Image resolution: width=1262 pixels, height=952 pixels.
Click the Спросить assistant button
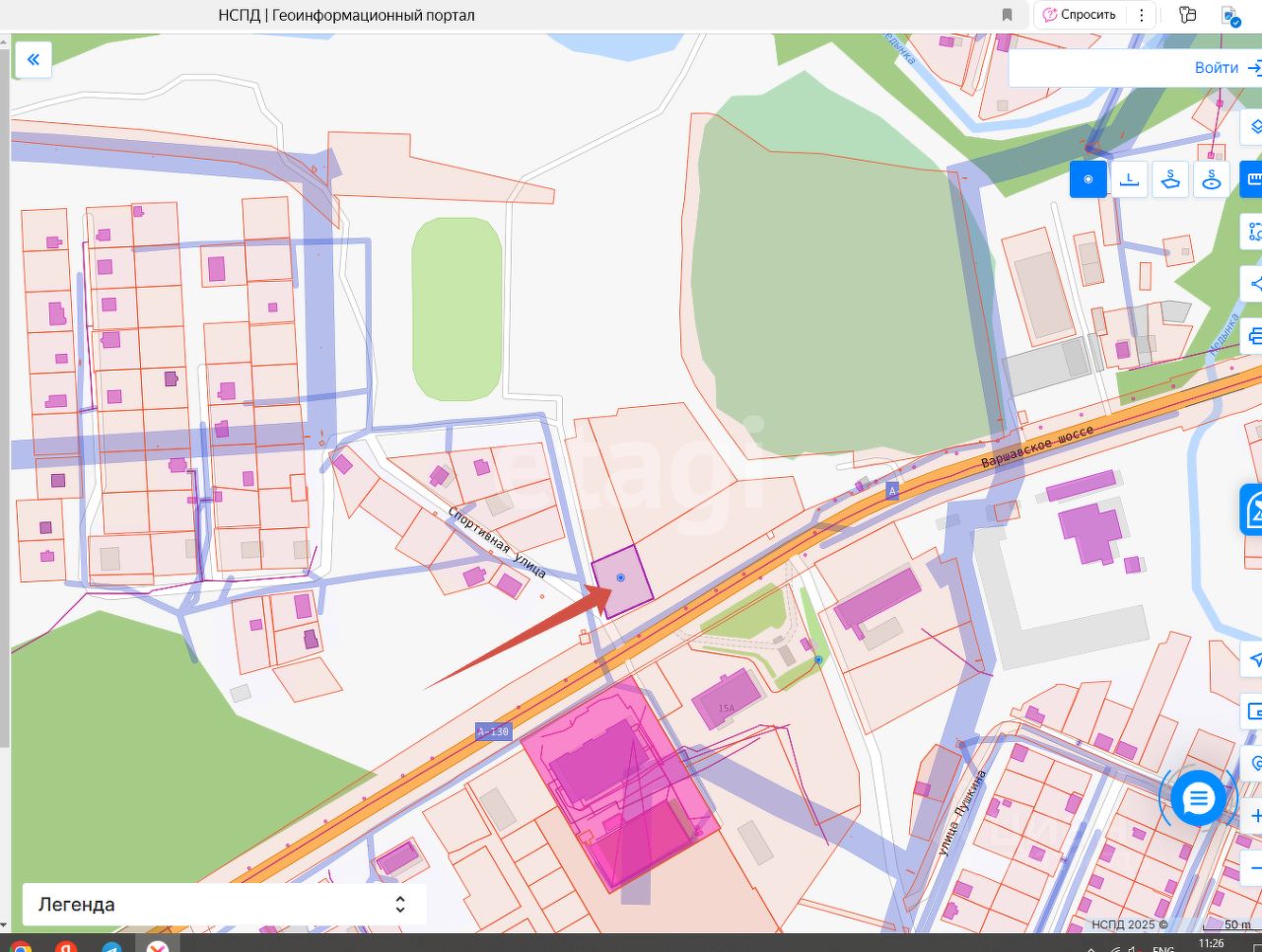click(x=1080, y=15)
